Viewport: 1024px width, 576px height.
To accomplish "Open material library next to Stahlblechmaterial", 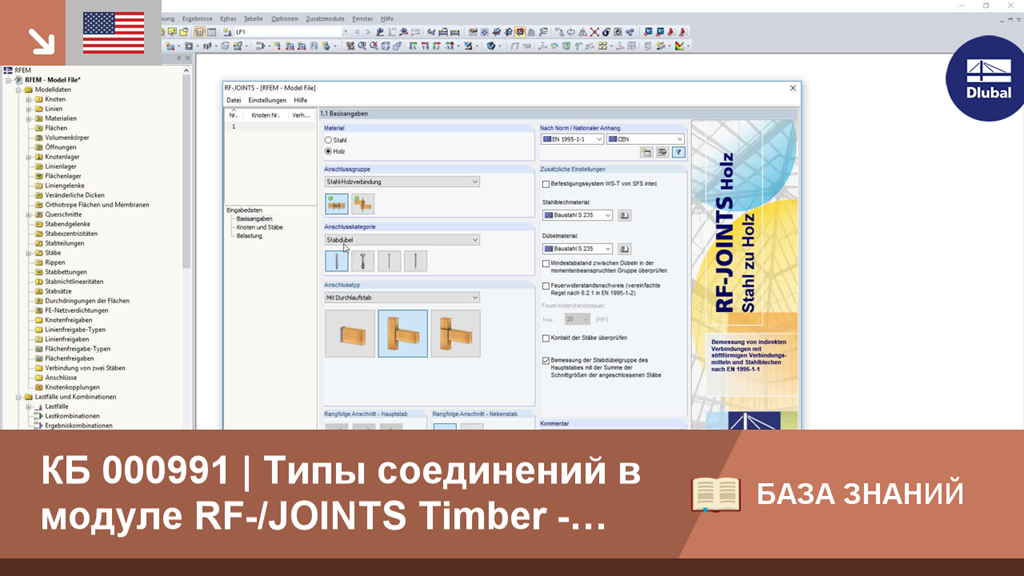I will (x=624, y=215).
